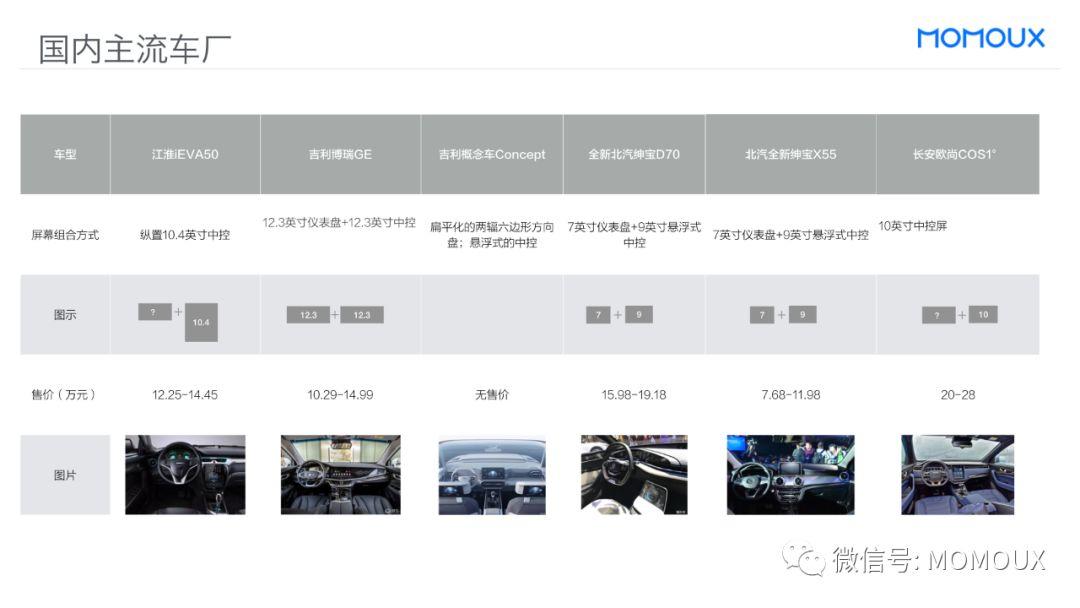Click the price 12.25-14.45
The height and width of the screenshot is (608, 1080).
click(x=185, y=395)
